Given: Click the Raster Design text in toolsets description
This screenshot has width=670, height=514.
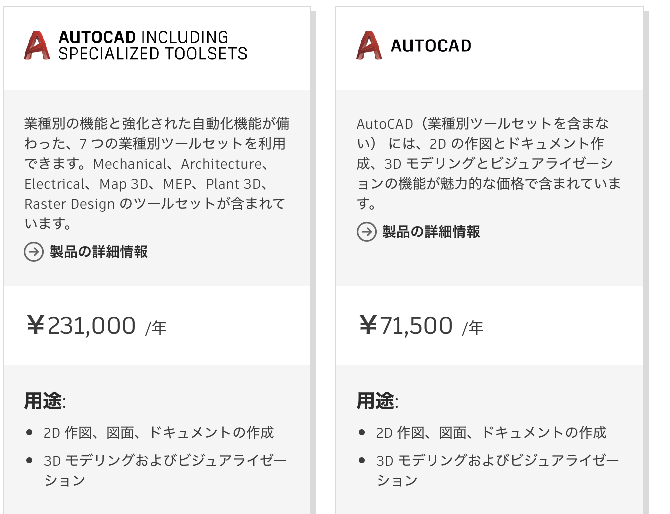Looking at the screenshot, I should pyautogui.click(x=69, y=204).
